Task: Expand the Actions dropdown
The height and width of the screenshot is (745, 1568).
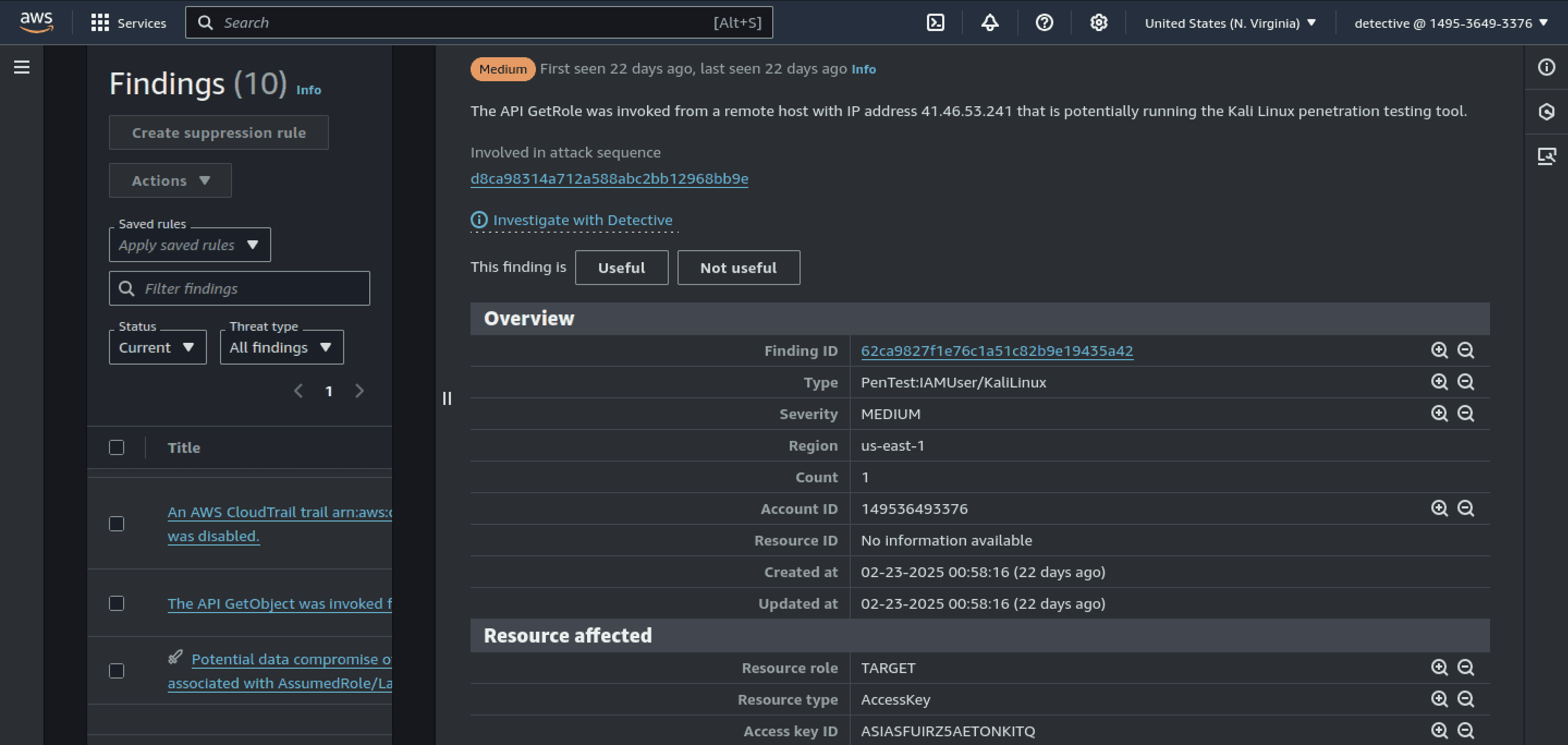Action: pos(170,181)
